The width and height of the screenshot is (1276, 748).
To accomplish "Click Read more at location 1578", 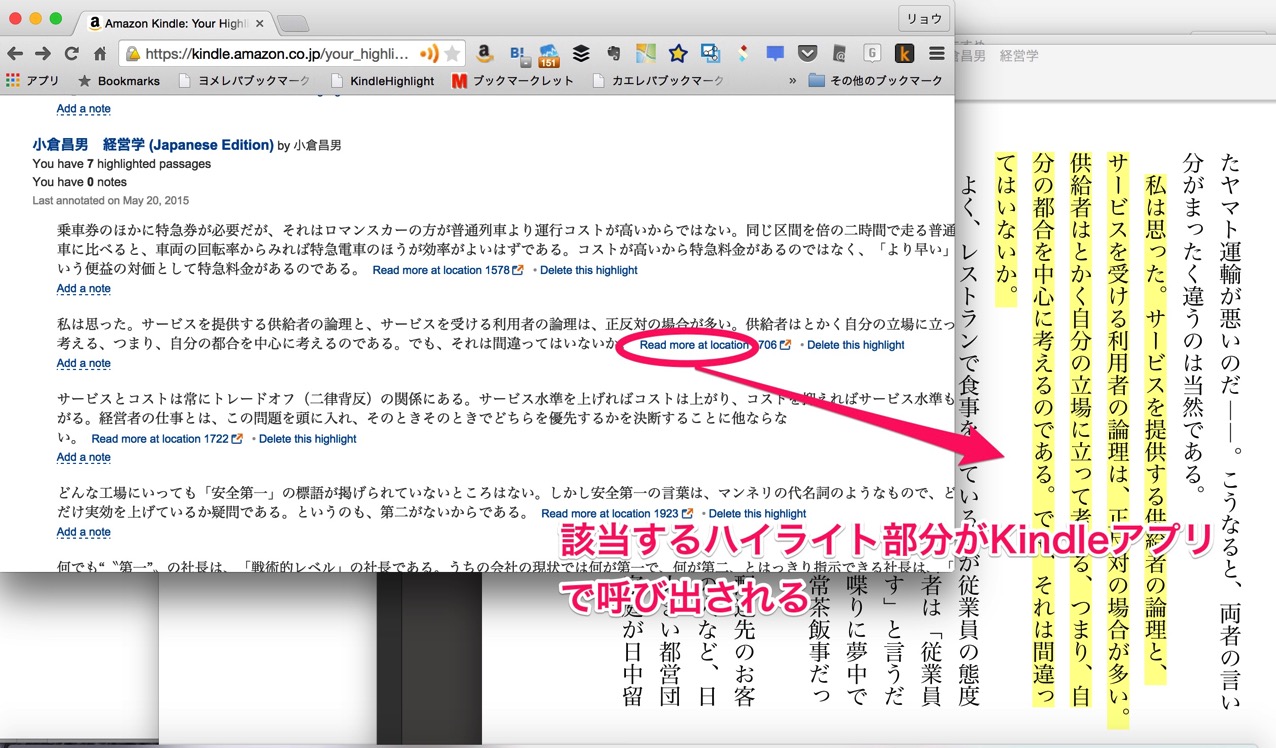I will click(441, 270).
